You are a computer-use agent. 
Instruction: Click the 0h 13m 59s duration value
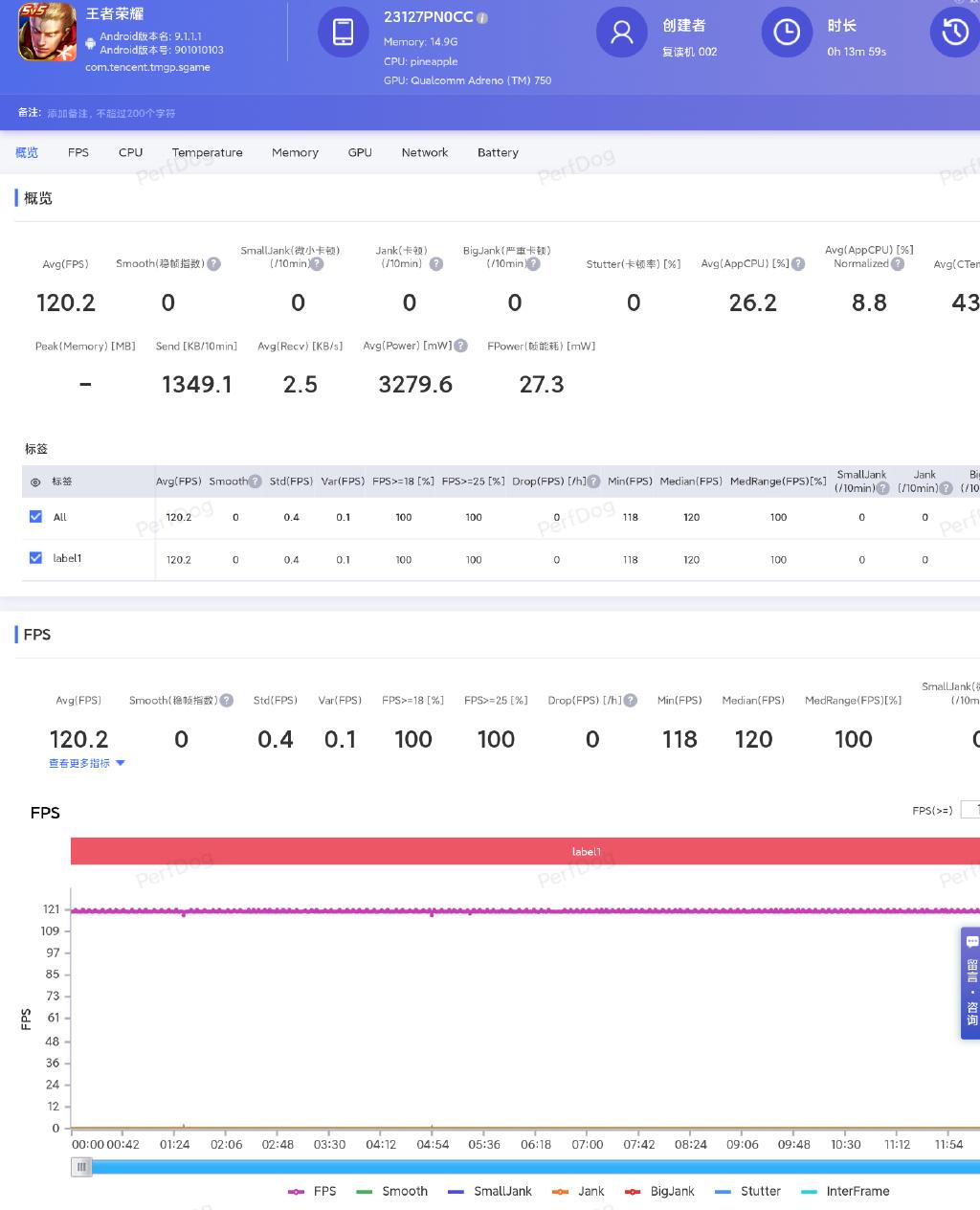(x=857, y=52)
